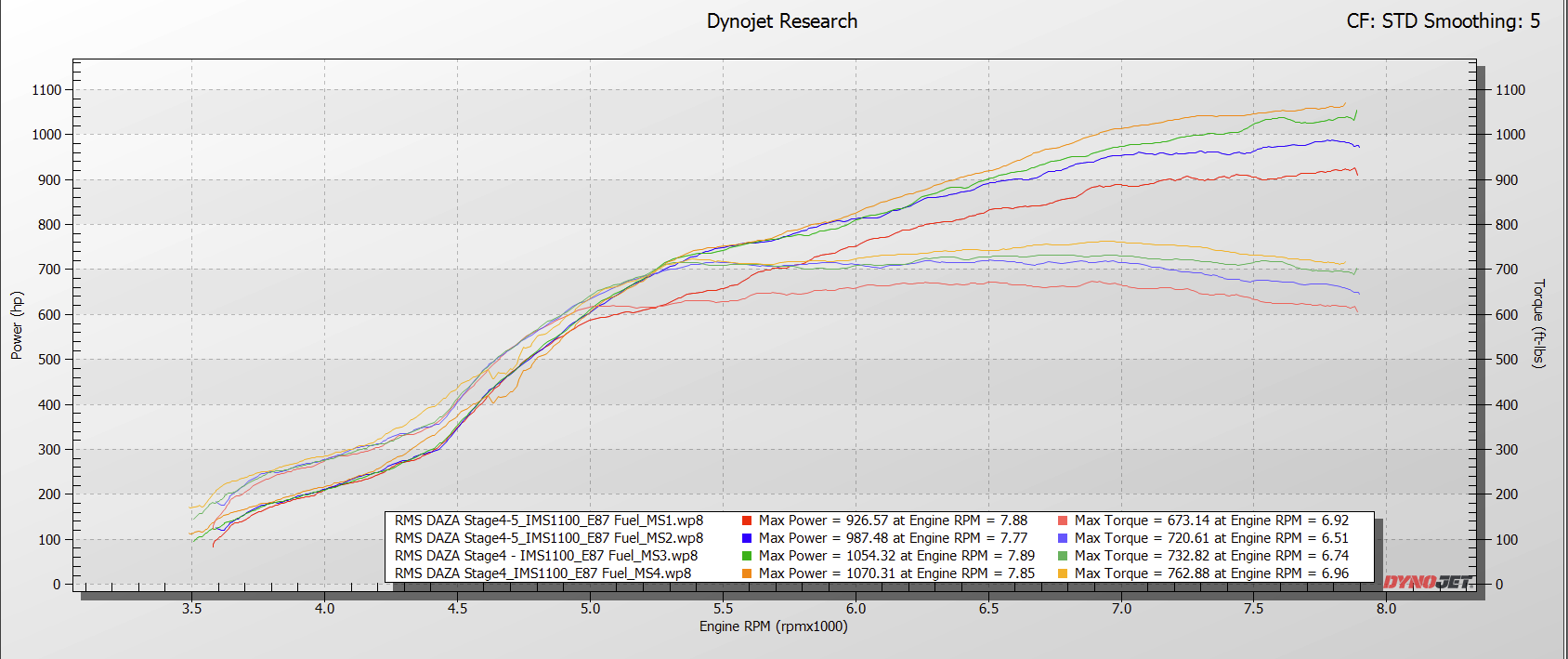Click the 6.5 tick label on RPM axis
This screenshot has width=1568, height=659.
(x=988, y=609)
